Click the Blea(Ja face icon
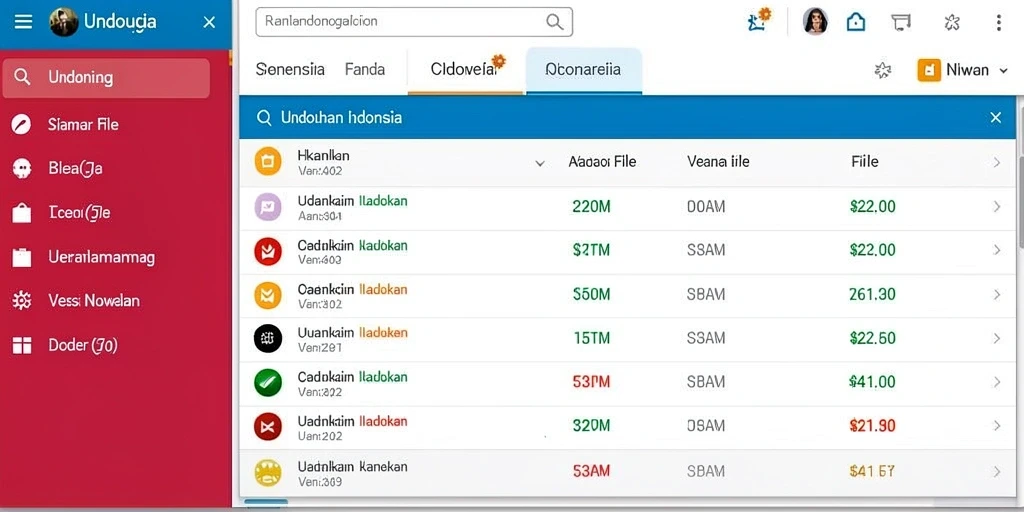1024x512 pixels. [22, 168]
